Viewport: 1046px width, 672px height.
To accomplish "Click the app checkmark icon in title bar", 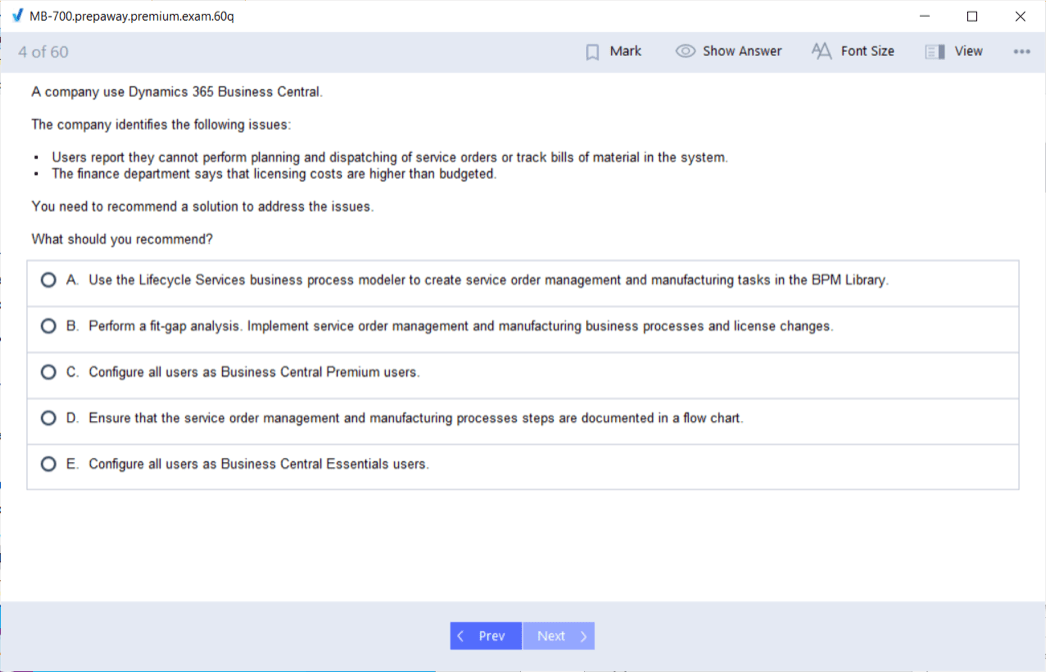I will 16,16.
